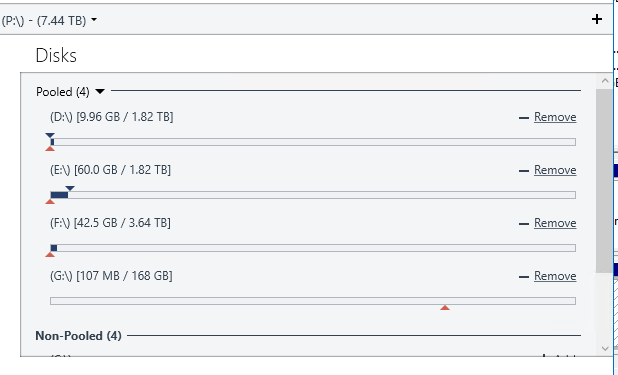Remove the G:\ drive from the pool
This screenshot has height=375, width=618.
[x=555, y=276]
